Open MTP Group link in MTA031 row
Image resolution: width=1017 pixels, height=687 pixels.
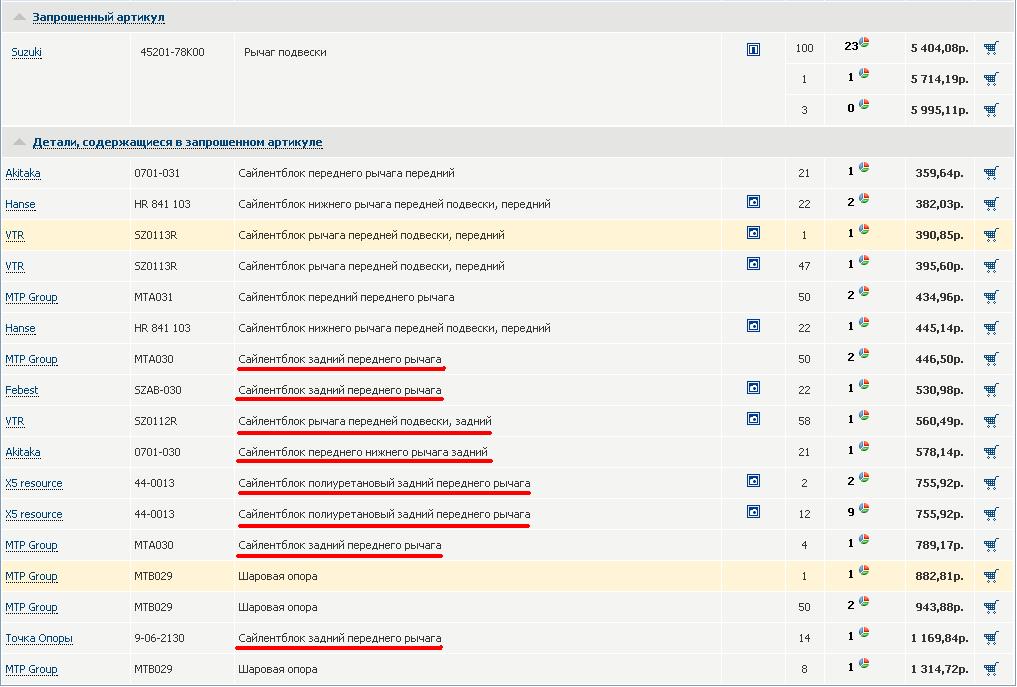pyautogui.click(x=31, y=297)
